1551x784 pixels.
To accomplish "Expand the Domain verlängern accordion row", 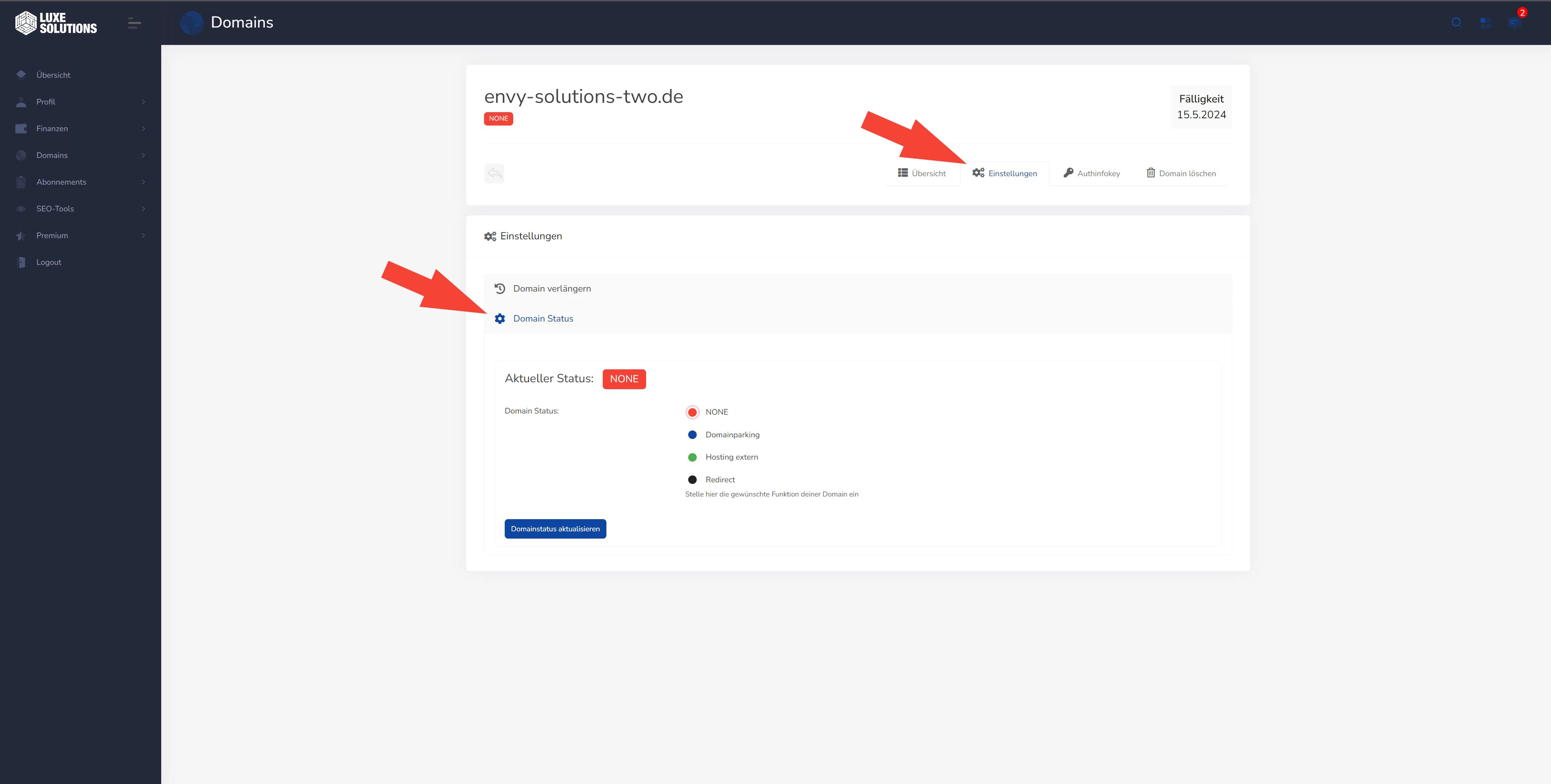I will [x=858, y=288].
